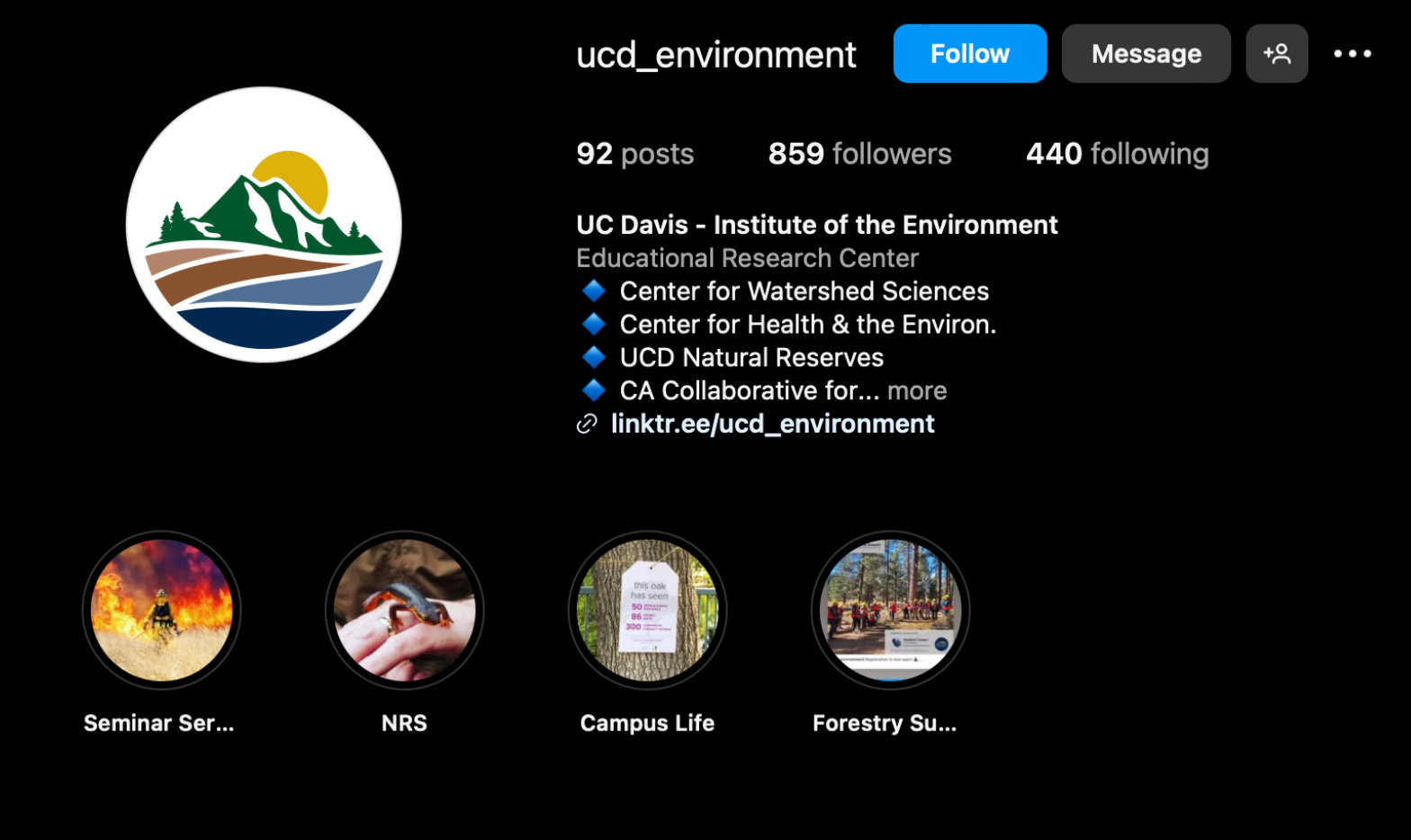Open the NRS highlight newt thumbnail
Image resolution: width=1411 pixels, height=840 pixels.
pos(404,611)
